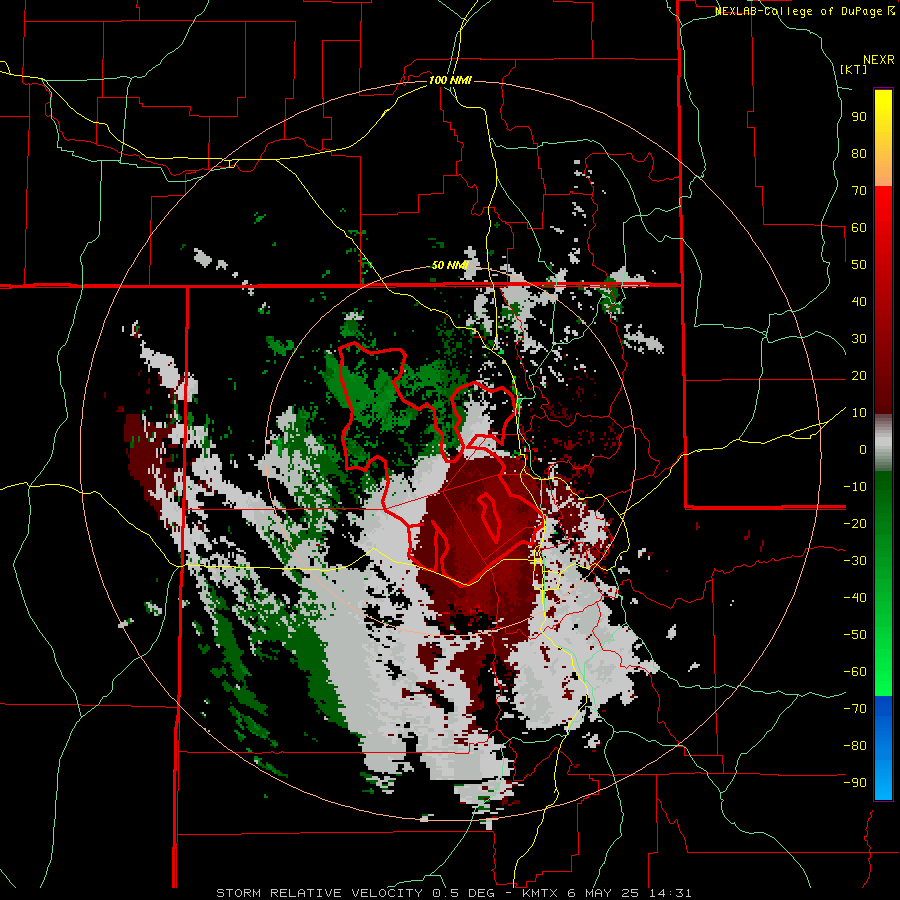900x900 pixels.
Task: Click the blue segment of the color bar
Action: point(883,747)
